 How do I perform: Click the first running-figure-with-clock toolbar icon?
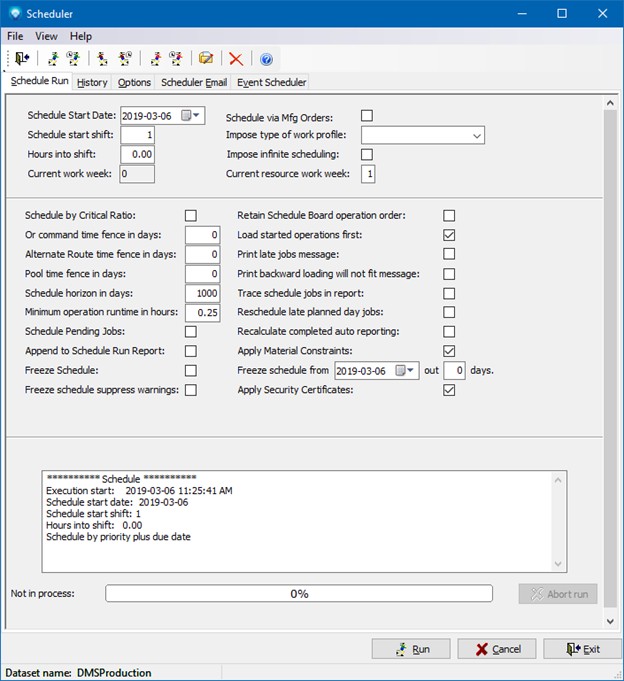(73, 59)
